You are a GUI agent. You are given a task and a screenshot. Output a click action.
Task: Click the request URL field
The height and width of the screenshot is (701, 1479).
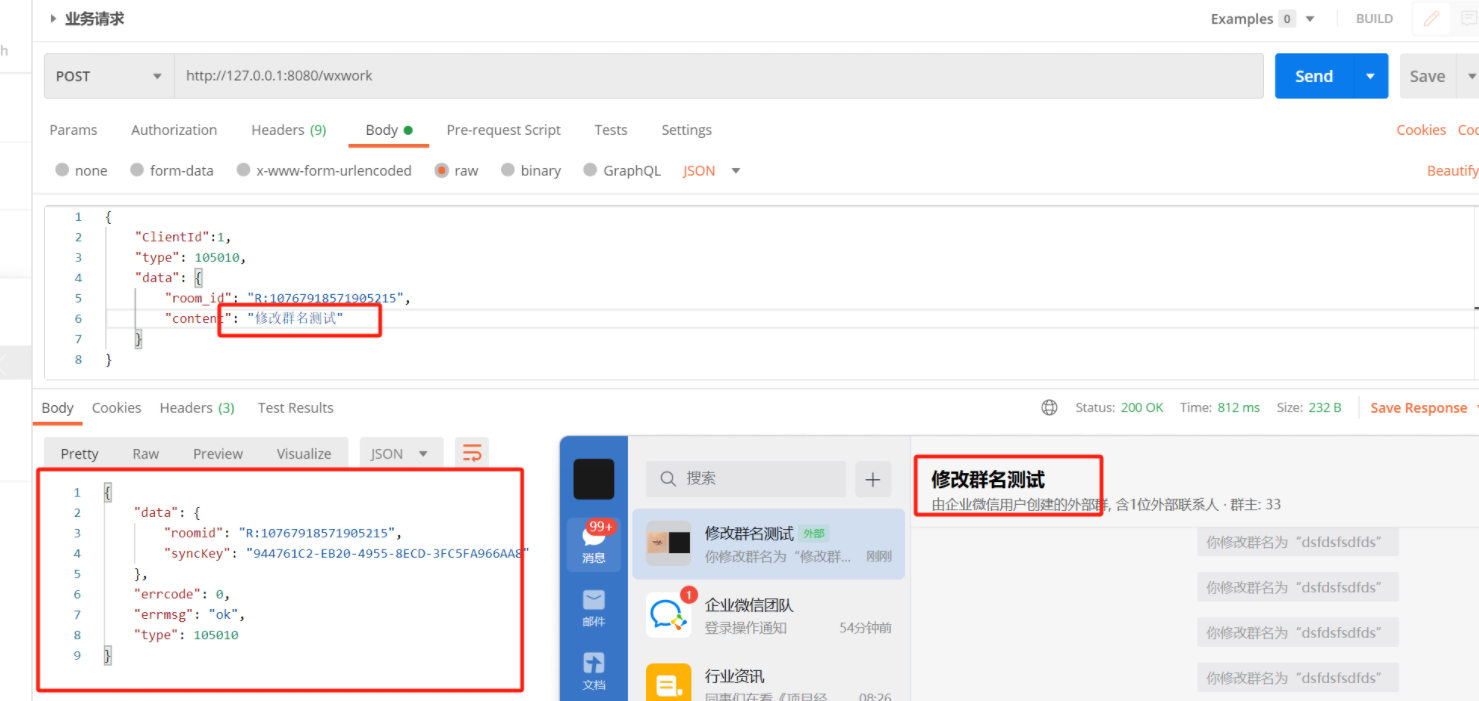pos(719,76)
